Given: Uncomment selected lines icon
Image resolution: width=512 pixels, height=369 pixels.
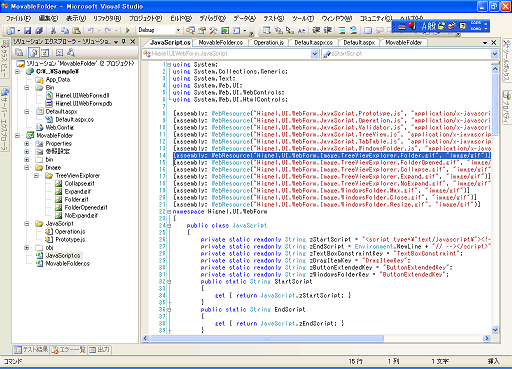Looking at the screenshot, I should (x=353, y=30).
